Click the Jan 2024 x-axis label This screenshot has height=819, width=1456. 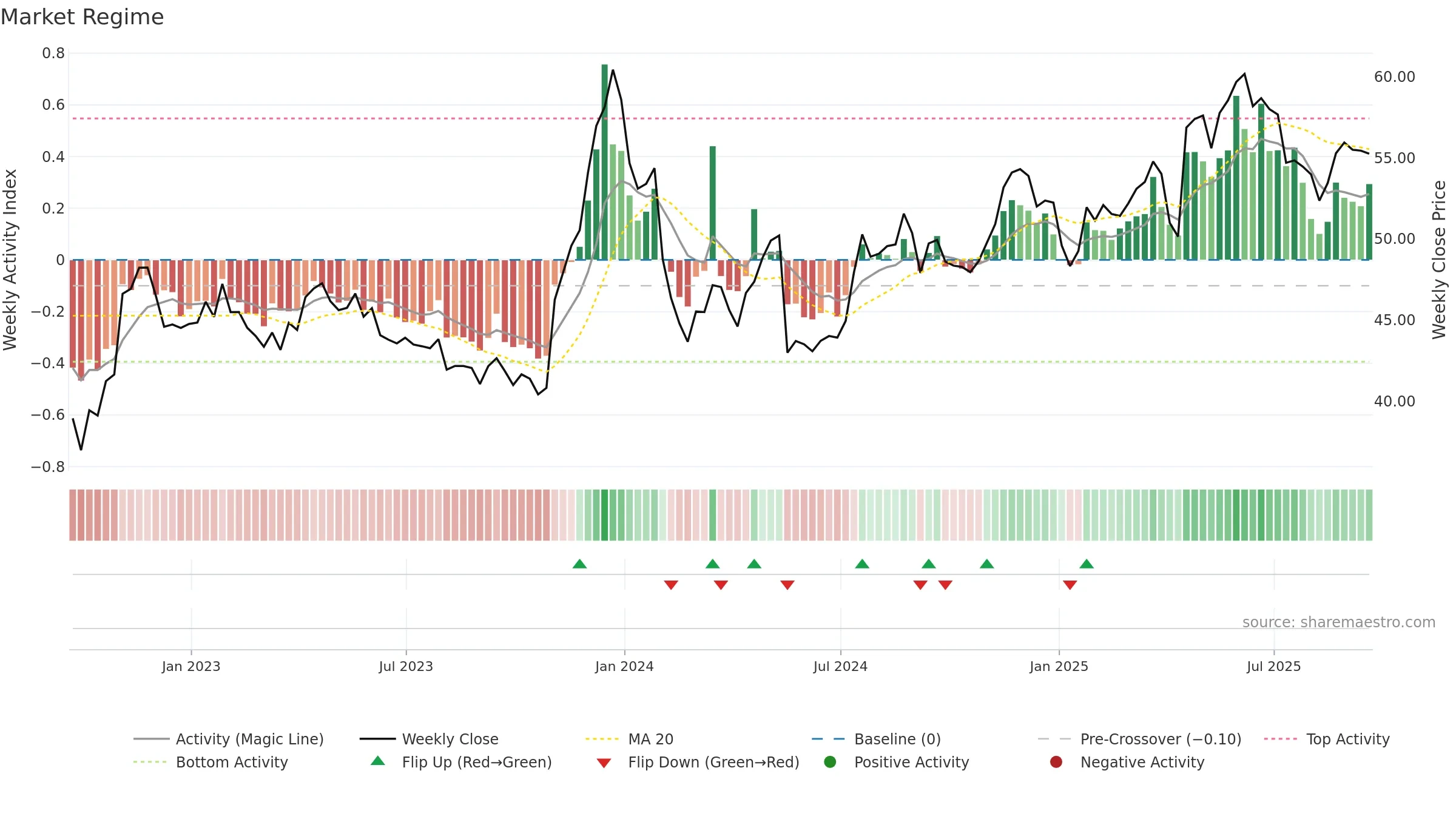coord(624,667)
